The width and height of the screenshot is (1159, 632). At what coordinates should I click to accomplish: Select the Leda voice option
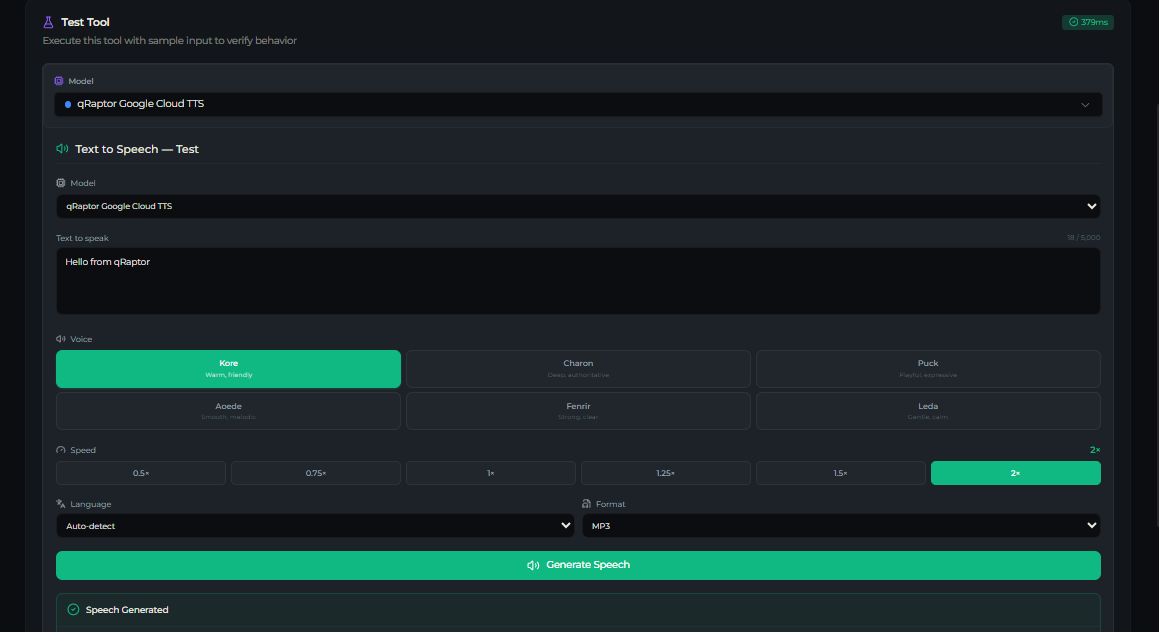[x=928, y=411]
